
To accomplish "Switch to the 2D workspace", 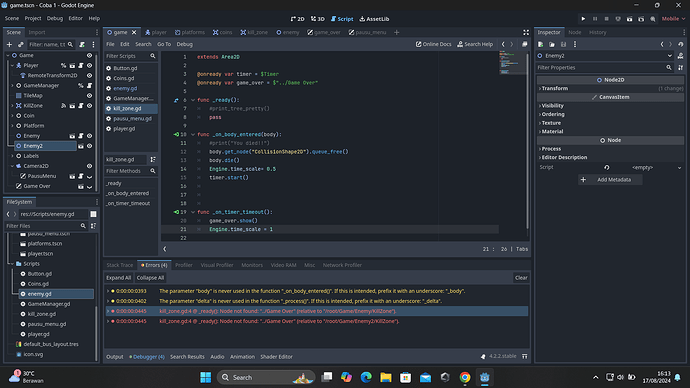I will (x=297, y=19).
